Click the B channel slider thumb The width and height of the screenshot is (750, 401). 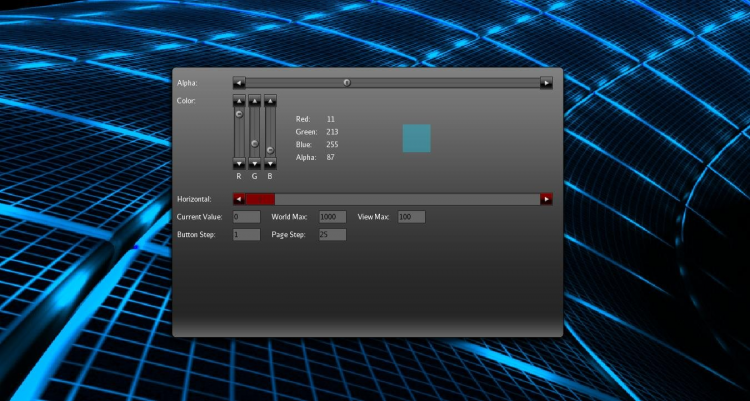tap(270, 150)
